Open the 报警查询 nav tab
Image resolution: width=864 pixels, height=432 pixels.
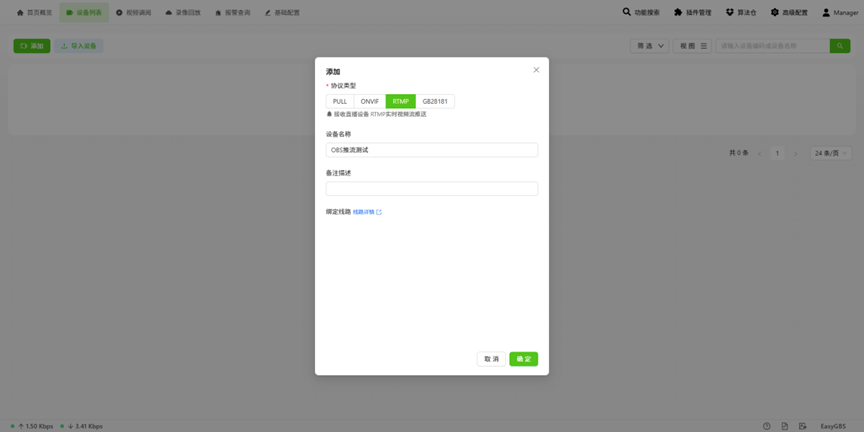[x=233, y=12]
